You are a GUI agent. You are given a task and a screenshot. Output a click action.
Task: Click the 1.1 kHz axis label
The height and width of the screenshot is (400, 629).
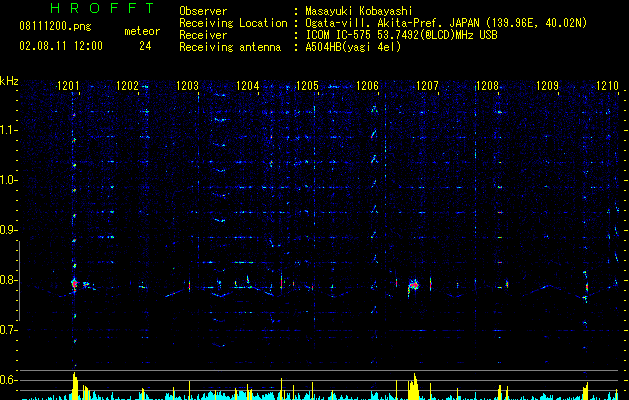click(x=8, y=130)
